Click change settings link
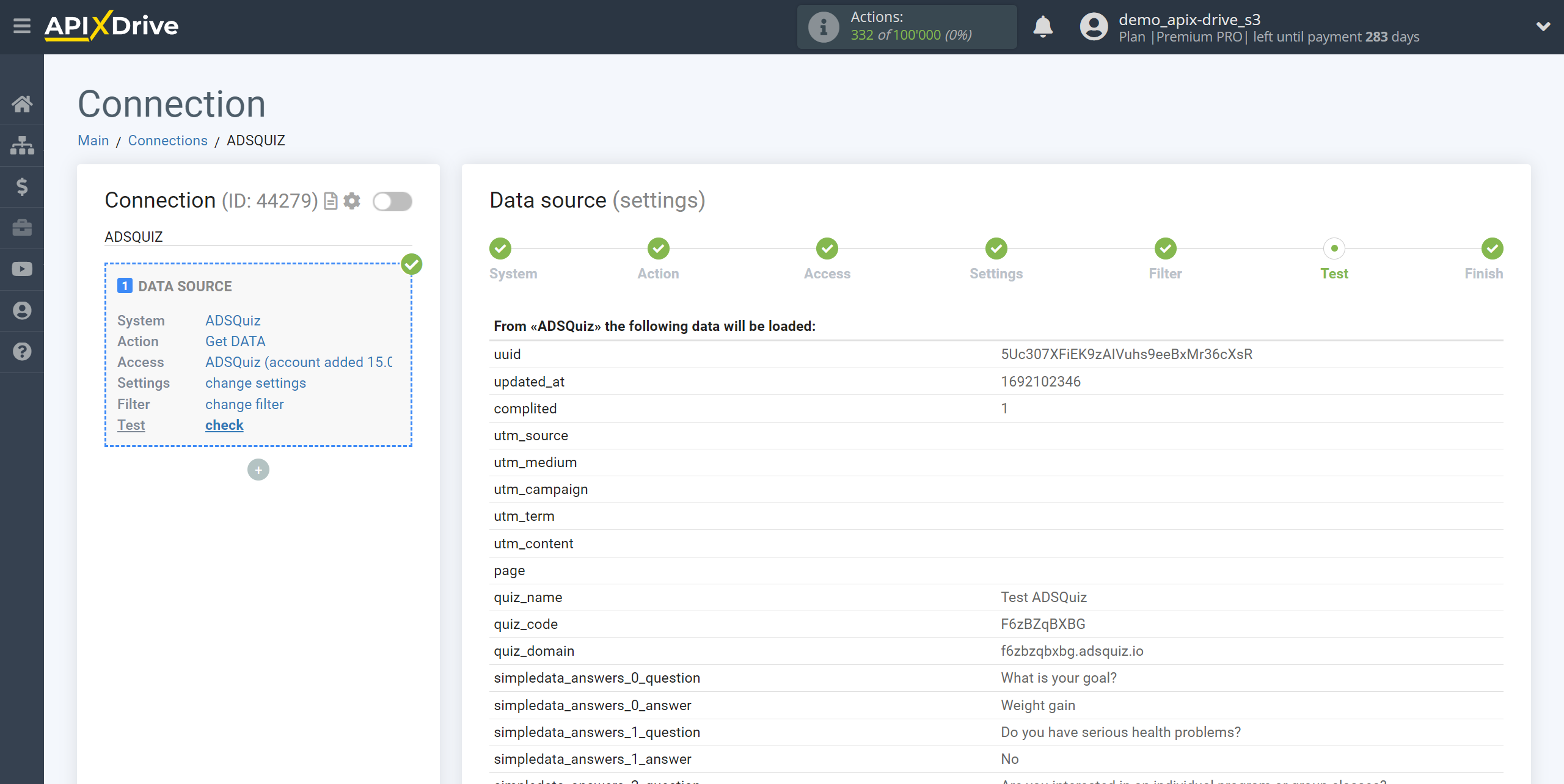Image resolution: width=1564 pixels, height=784 pixels. click(255, 383)
